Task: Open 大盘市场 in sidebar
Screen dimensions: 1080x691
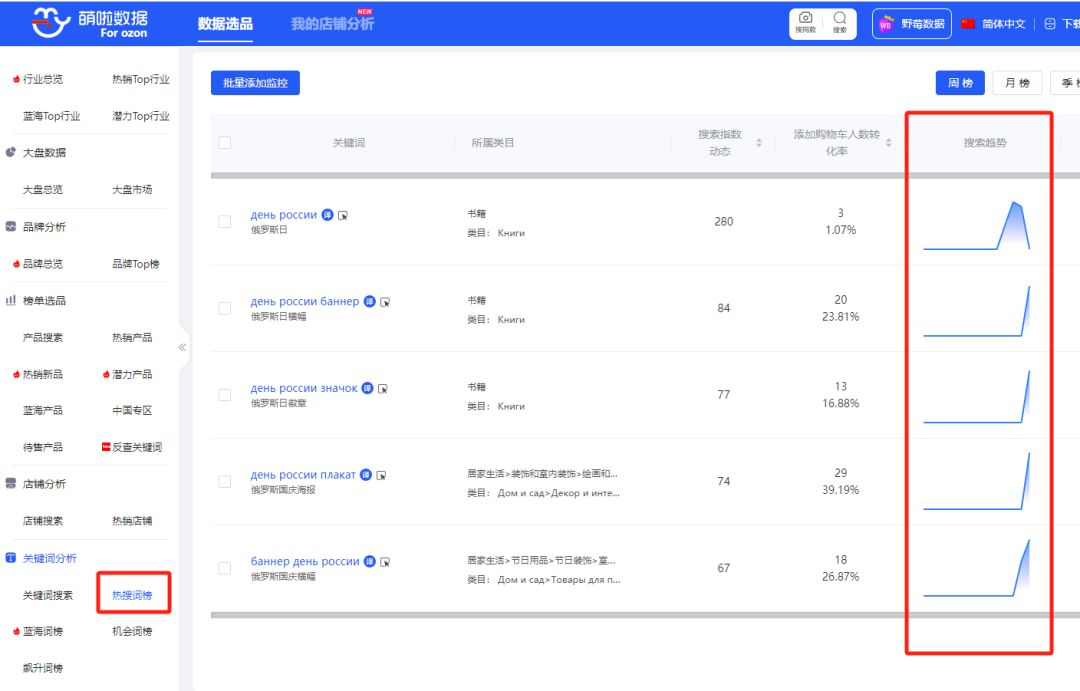Action: click(x=132, y=189)
